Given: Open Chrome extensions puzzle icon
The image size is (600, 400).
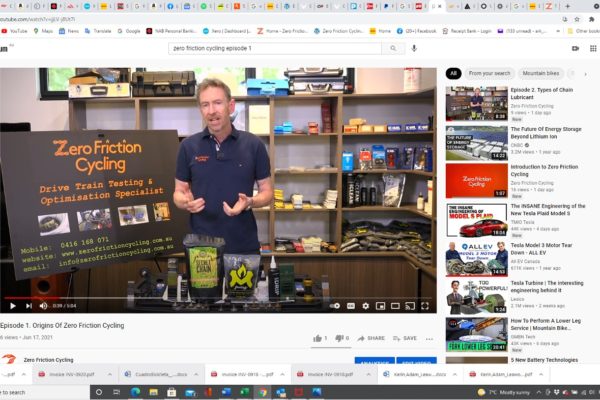Looking at the screenshot, I should click(592, 19).
